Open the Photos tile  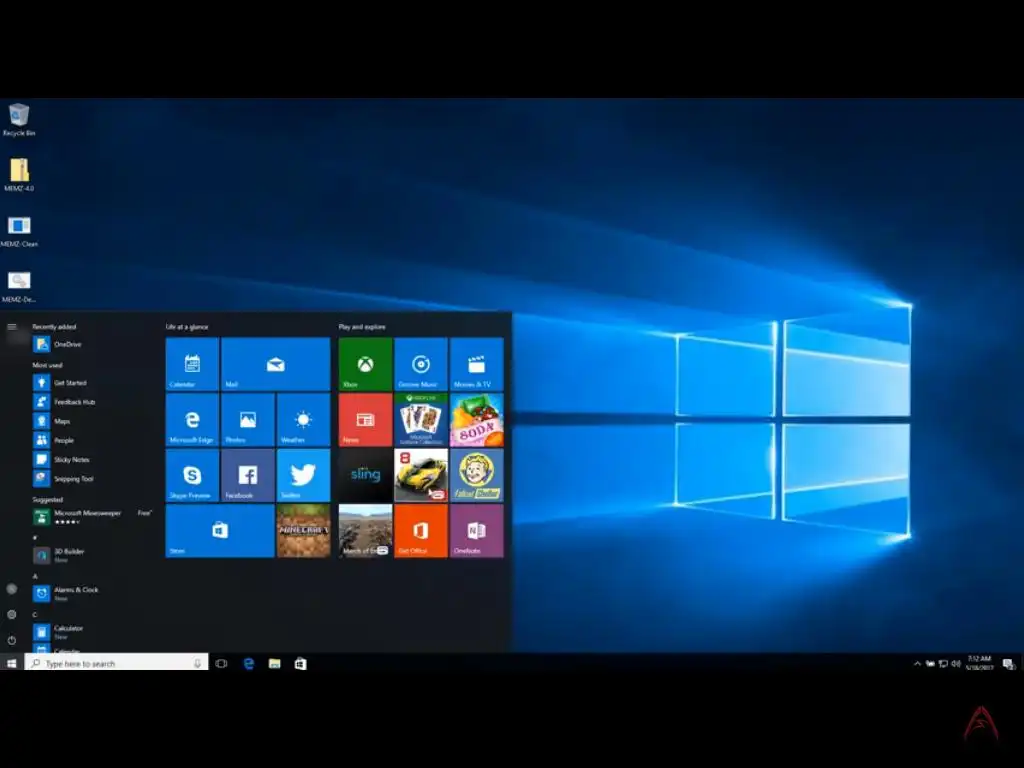coord(248,419)
